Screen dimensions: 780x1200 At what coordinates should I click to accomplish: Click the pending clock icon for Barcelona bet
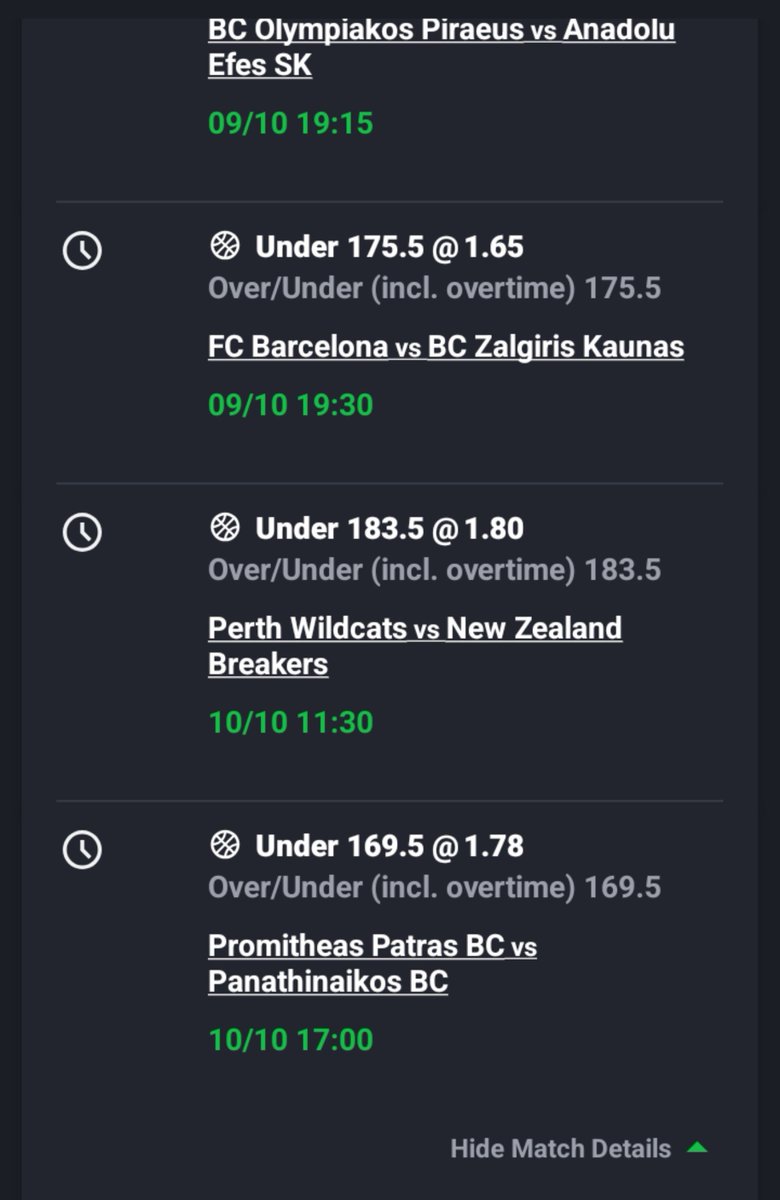(x=82, y=250)
